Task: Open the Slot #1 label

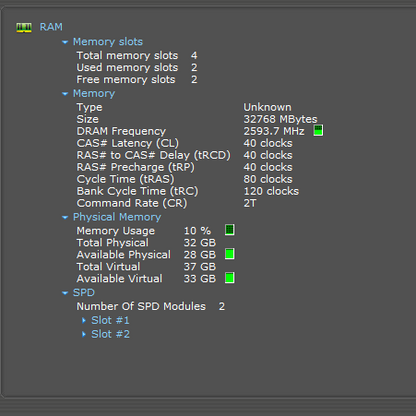Action: point(110,320)
